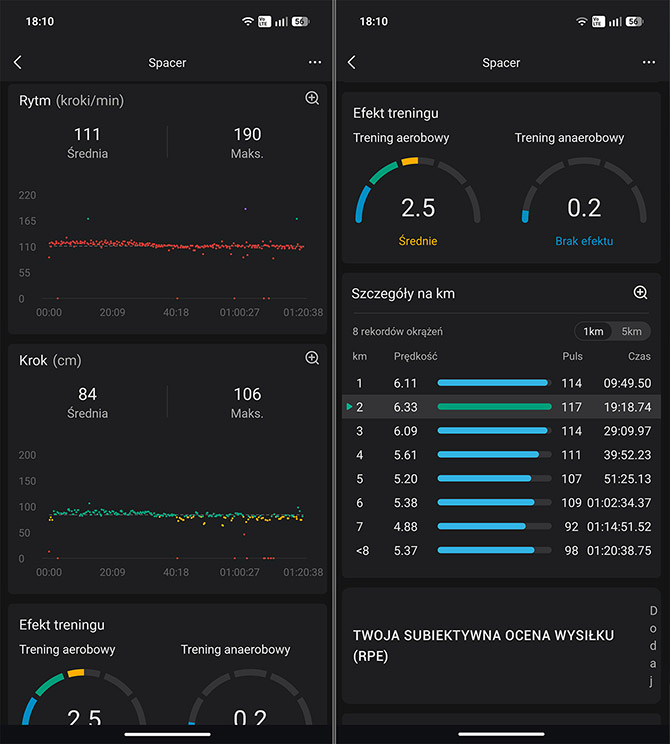The height and width of the screenshot is (744, 670).
Task: Zoom into the Krok chart
Action: [x=312, y=358]
